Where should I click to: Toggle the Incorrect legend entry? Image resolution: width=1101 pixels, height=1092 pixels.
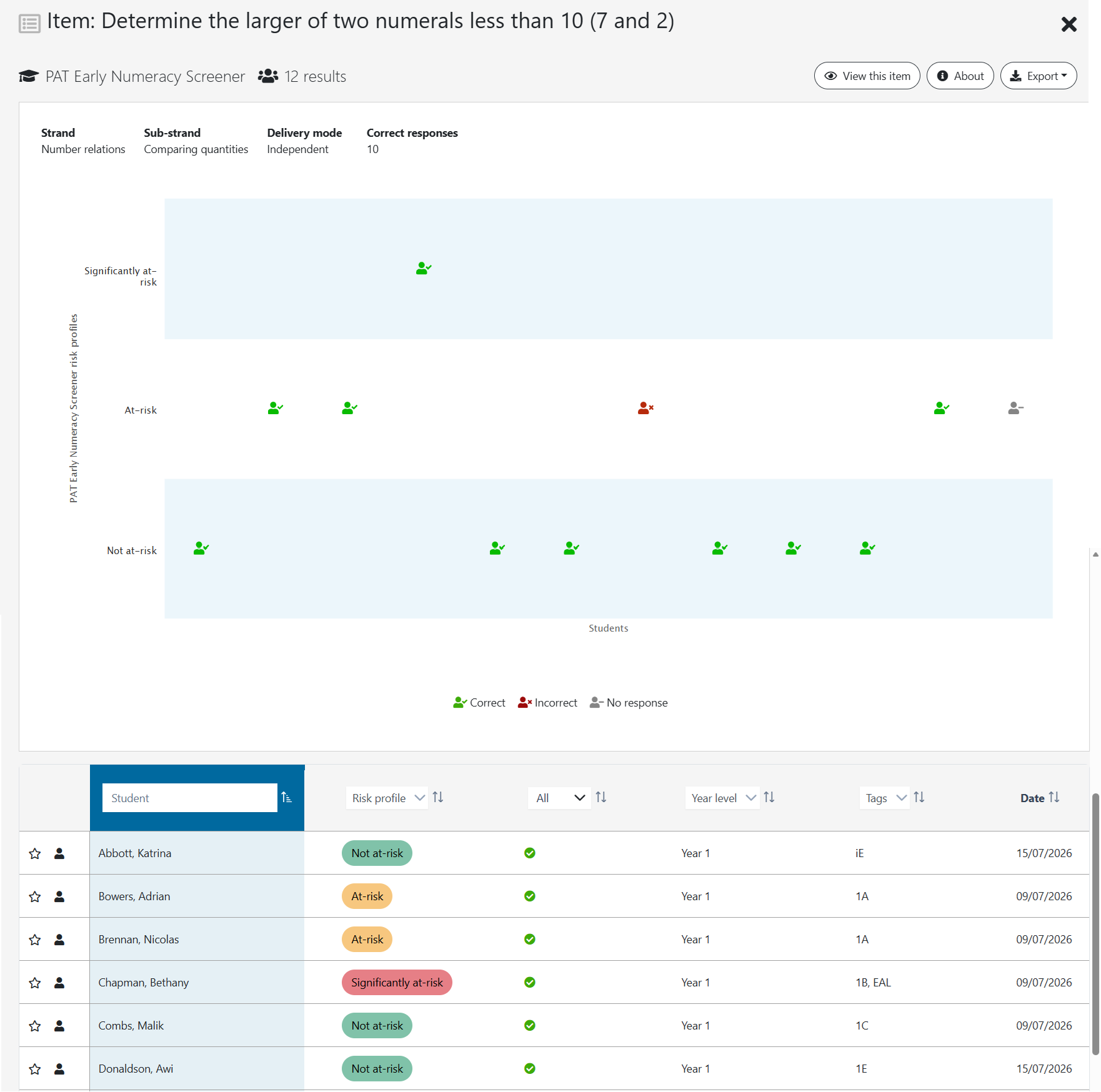pos(547,703)
